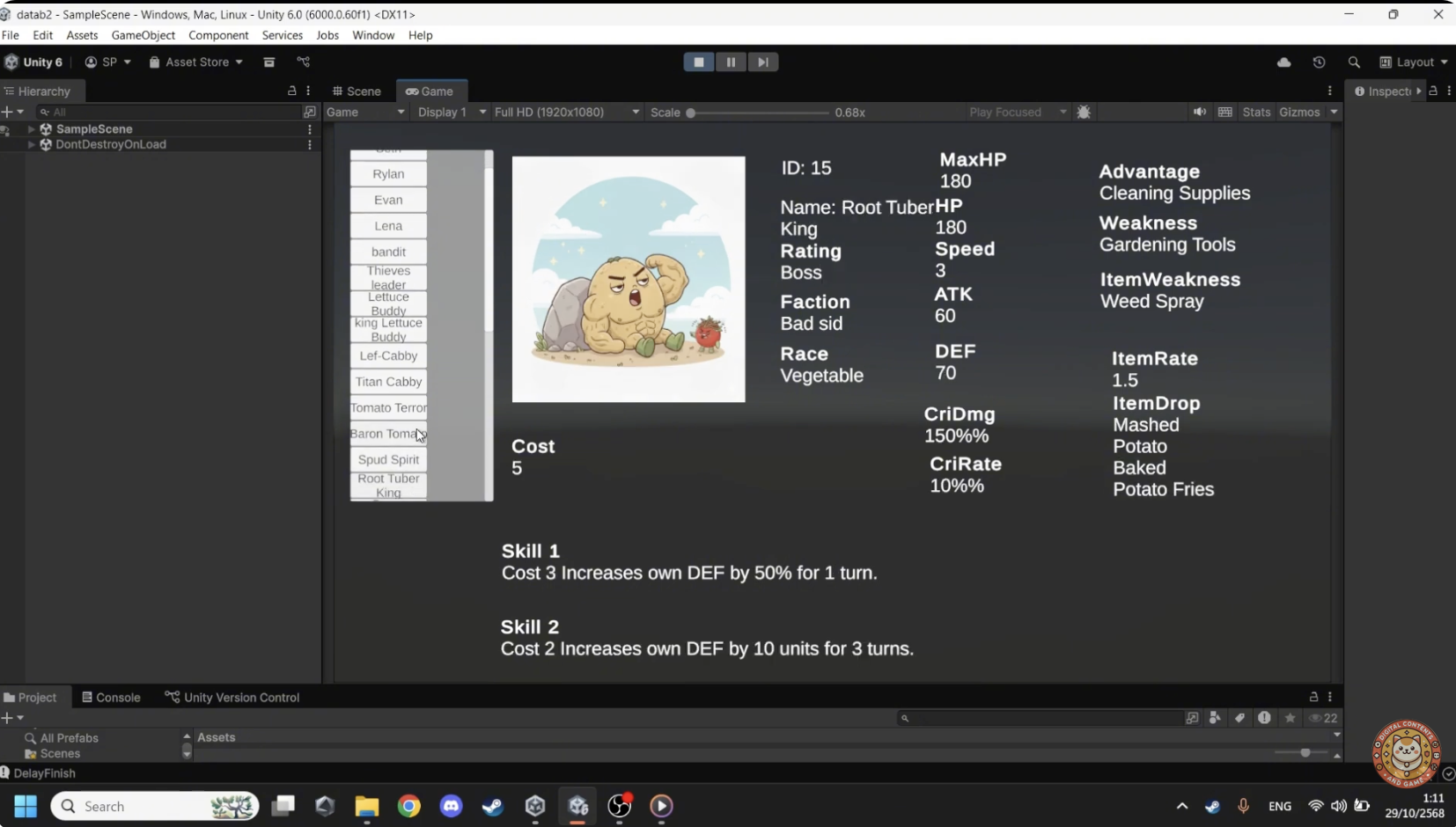Image resolution: width=1456 pixels, height=827 pixels.
Task: Open the undo history icon
Action: point(1319,62)
